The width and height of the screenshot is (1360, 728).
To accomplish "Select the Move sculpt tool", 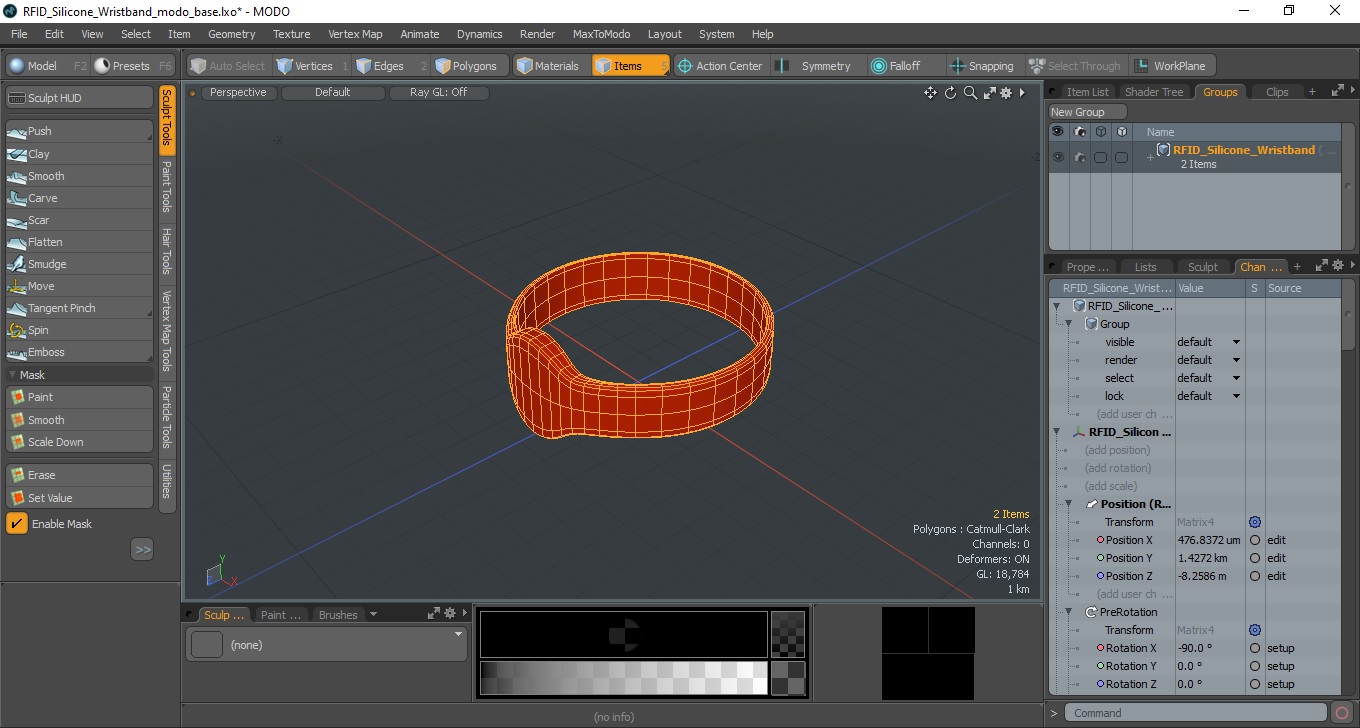I will click(79, 286).
